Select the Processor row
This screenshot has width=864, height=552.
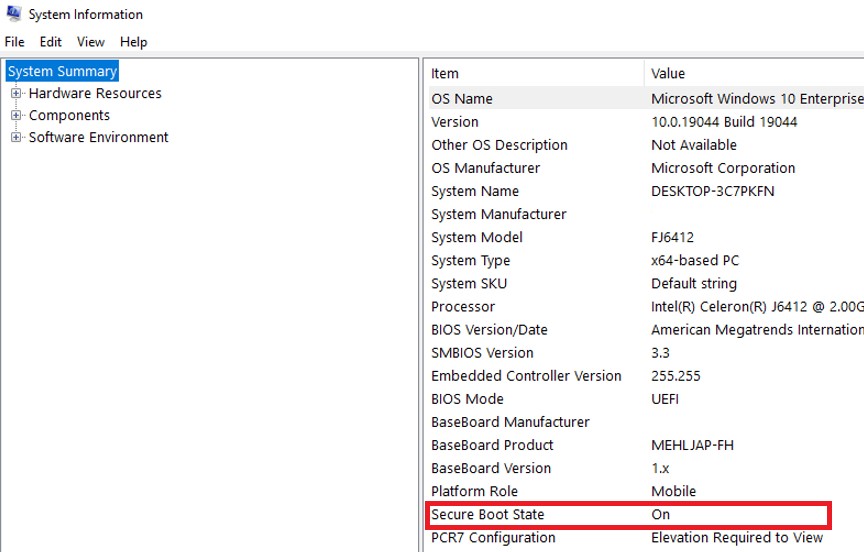pos(646,307)
